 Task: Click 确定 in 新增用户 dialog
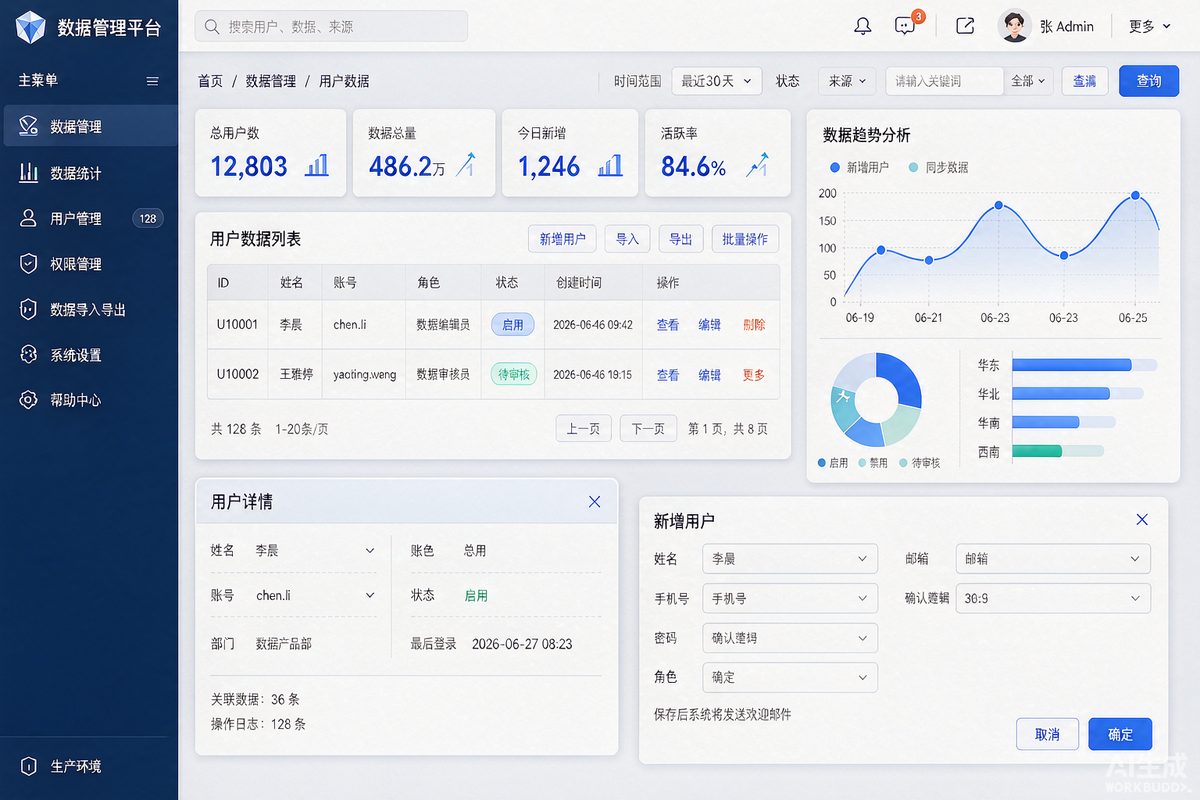(1120, 734)
